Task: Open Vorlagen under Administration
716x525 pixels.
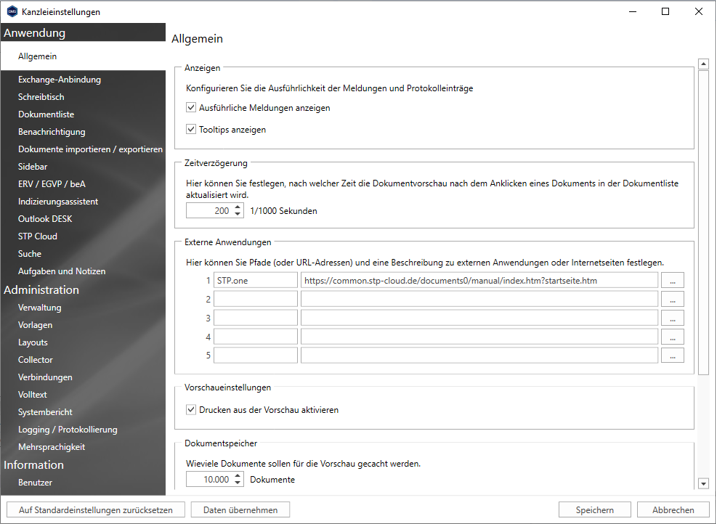Action: 35,325
